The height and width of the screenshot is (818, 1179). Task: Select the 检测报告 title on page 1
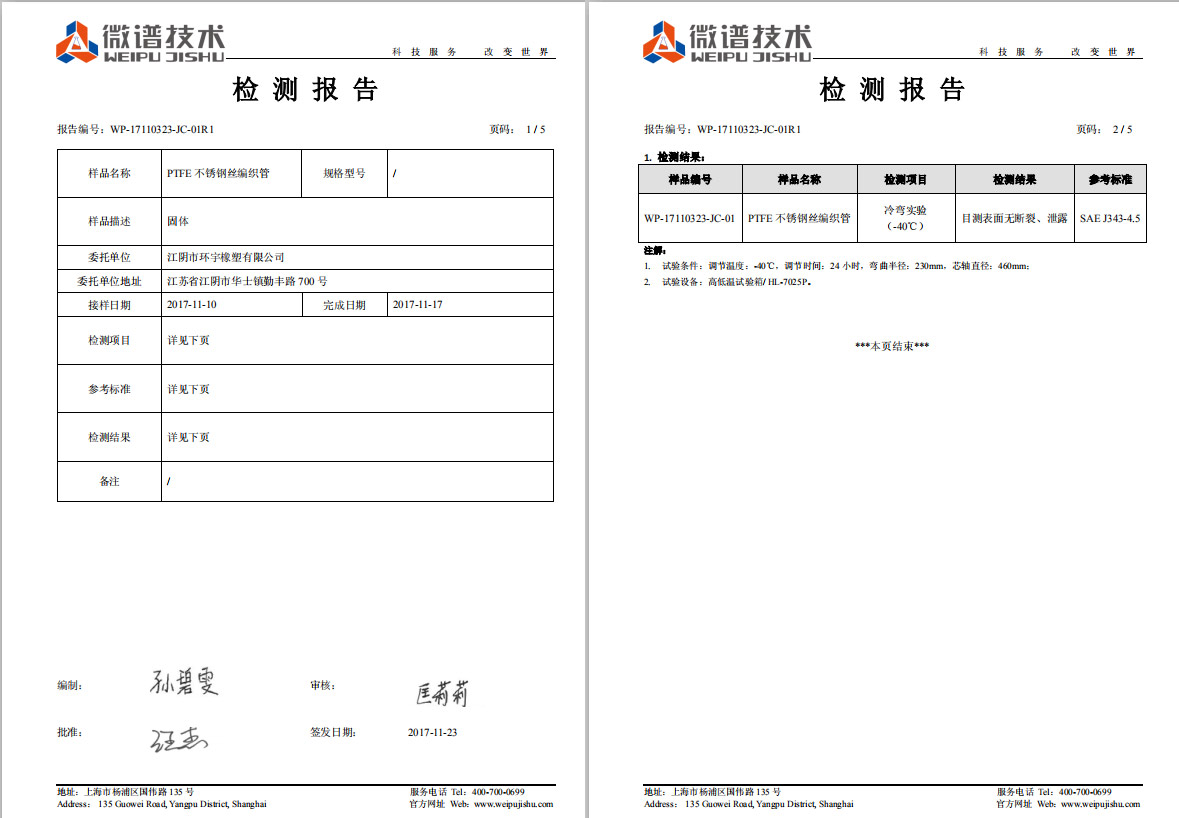click(x=306, y=90)
